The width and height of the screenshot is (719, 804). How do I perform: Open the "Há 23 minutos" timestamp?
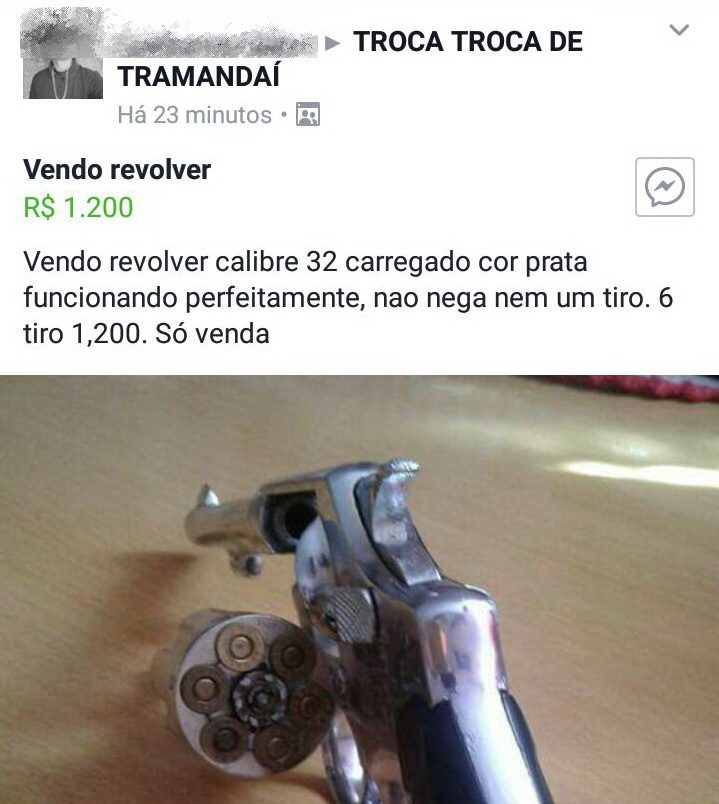click(x=194, y=115)
